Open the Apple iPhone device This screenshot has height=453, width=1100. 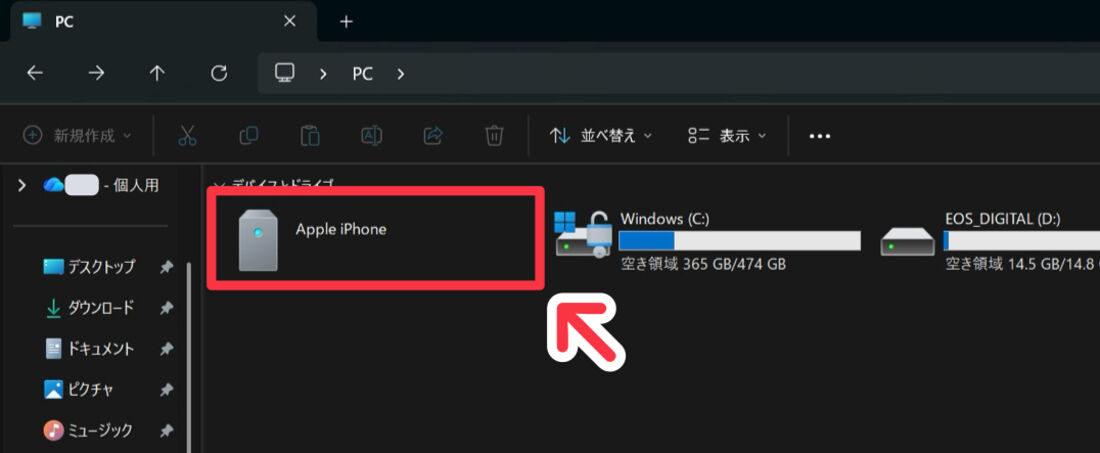375,237
